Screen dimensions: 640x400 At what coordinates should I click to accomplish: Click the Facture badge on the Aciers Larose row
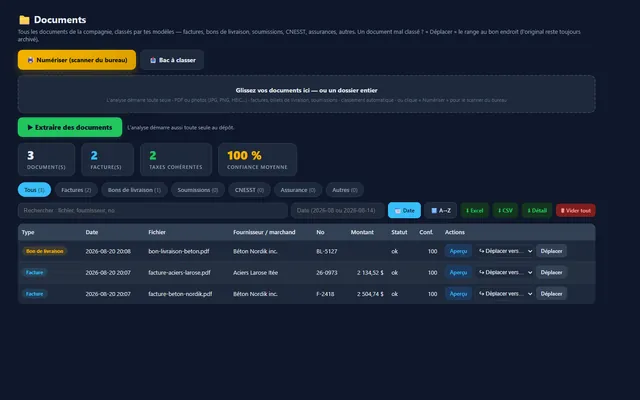pos(35,272)
